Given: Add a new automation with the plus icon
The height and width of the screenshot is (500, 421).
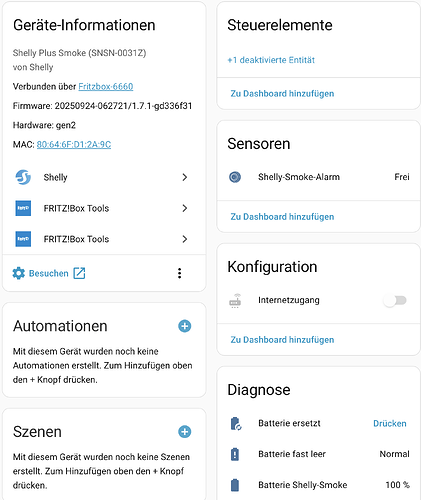Looking at the screenshot, I should [x=185, y=326].
